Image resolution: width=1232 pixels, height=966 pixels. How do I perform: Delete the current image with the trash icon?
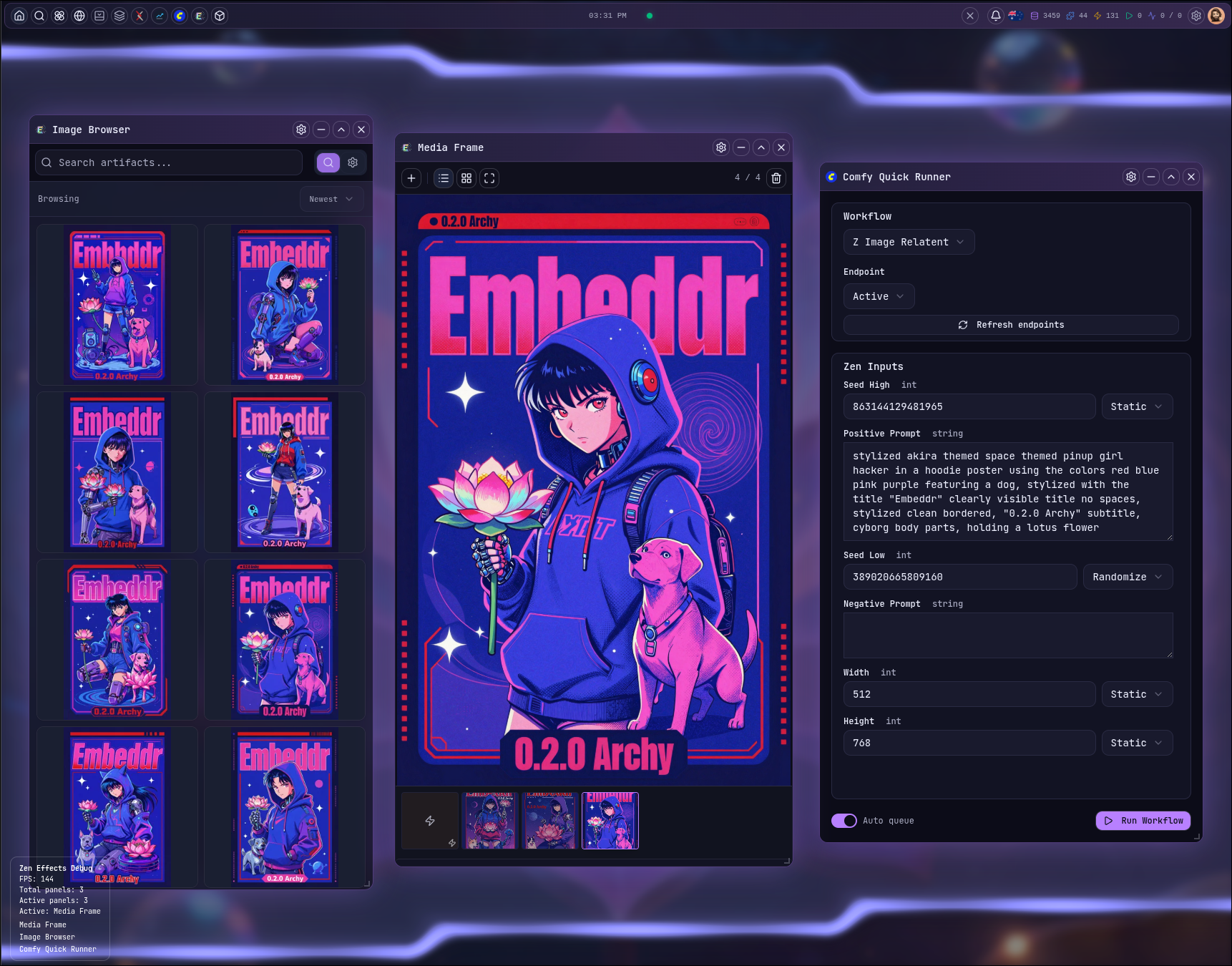pyautogui.click(x=776, y=178)
